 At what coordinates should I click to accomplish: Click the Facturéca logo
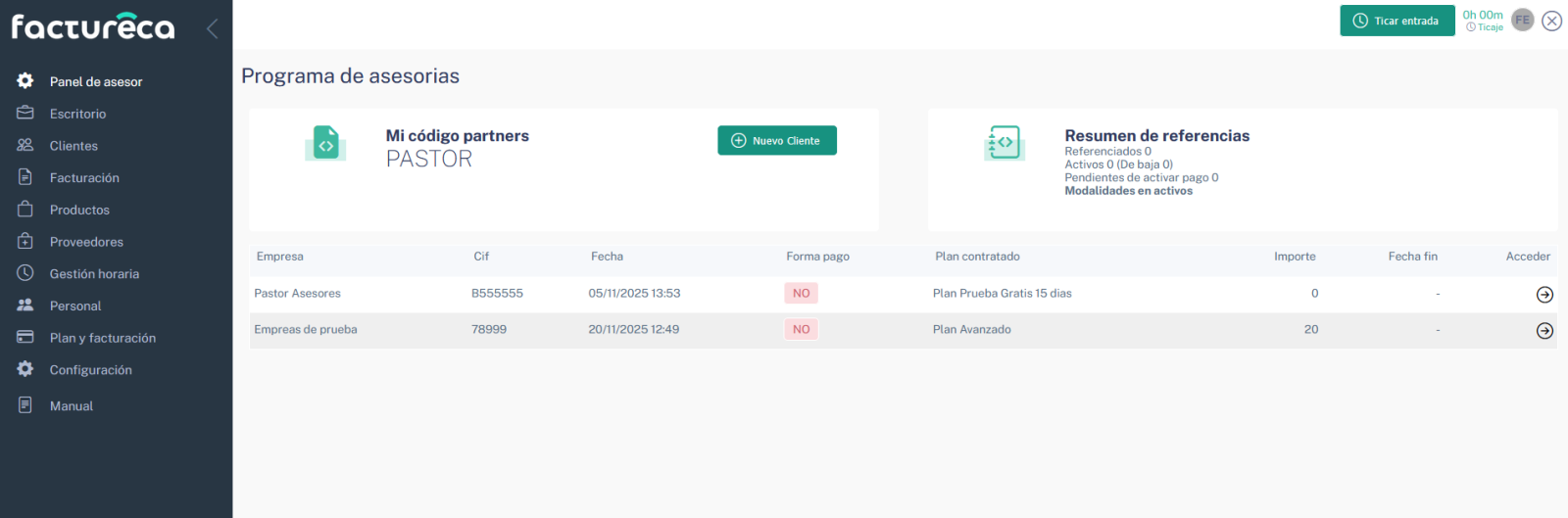click(x=93, y=26)
